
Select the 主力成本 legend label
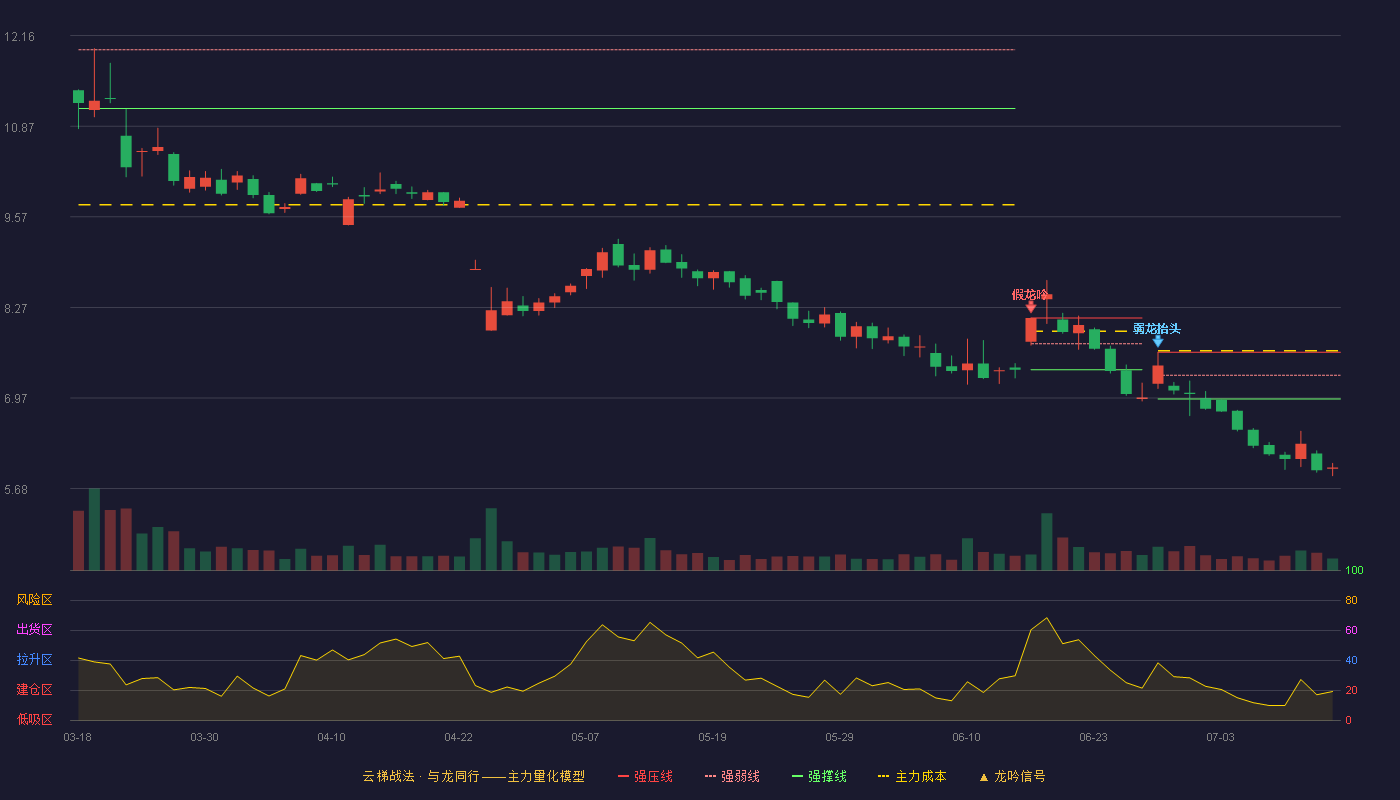coord(920,776)
